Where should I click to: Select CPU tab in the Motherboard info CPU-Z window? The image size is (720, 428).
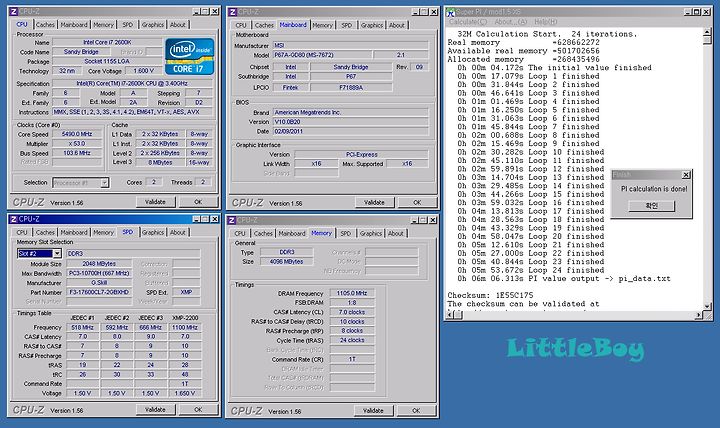click(241, 25)
